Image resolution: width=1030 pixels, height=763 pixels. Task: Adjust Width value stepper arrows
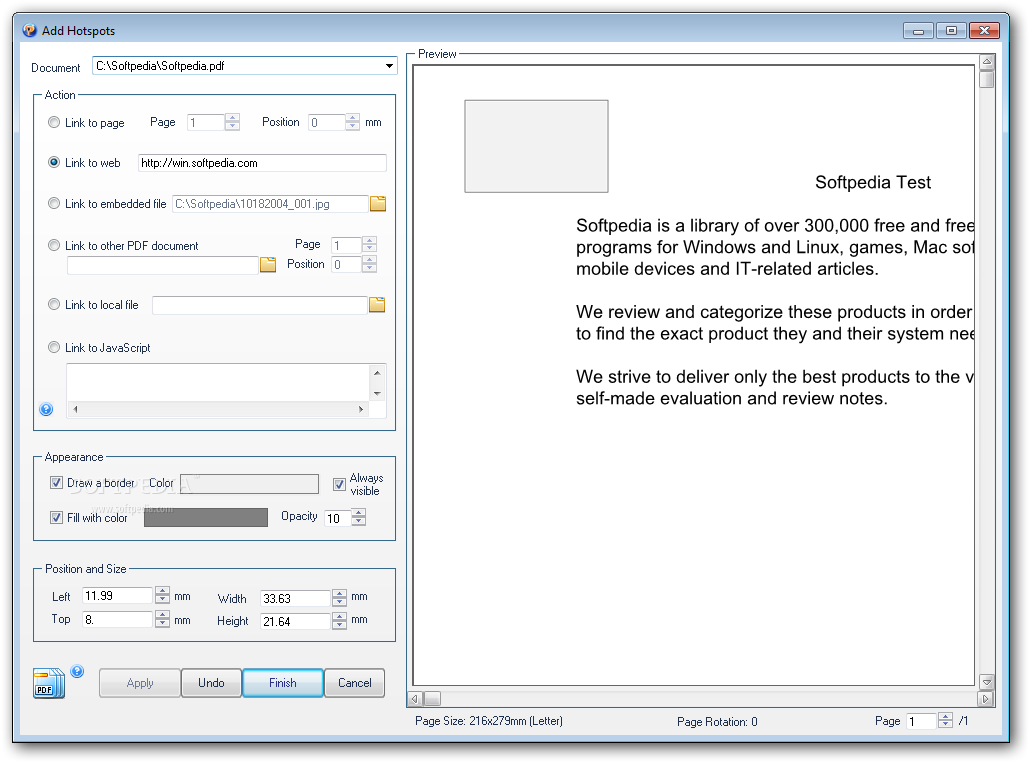point(339,598)
